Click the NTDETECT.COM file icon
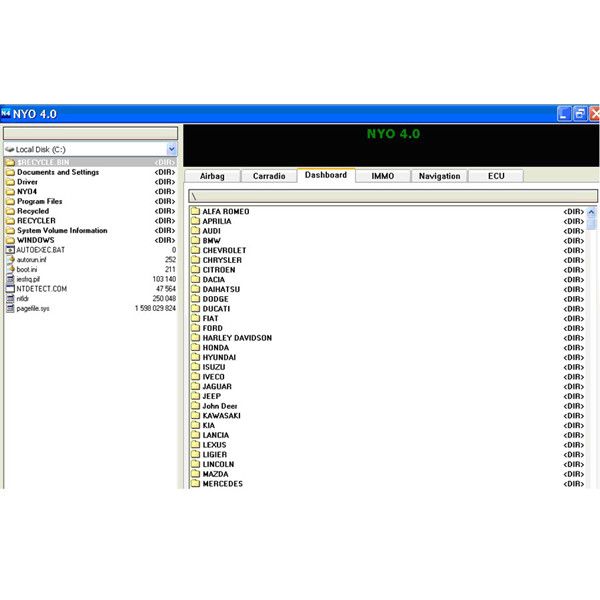 coord(10,289)
